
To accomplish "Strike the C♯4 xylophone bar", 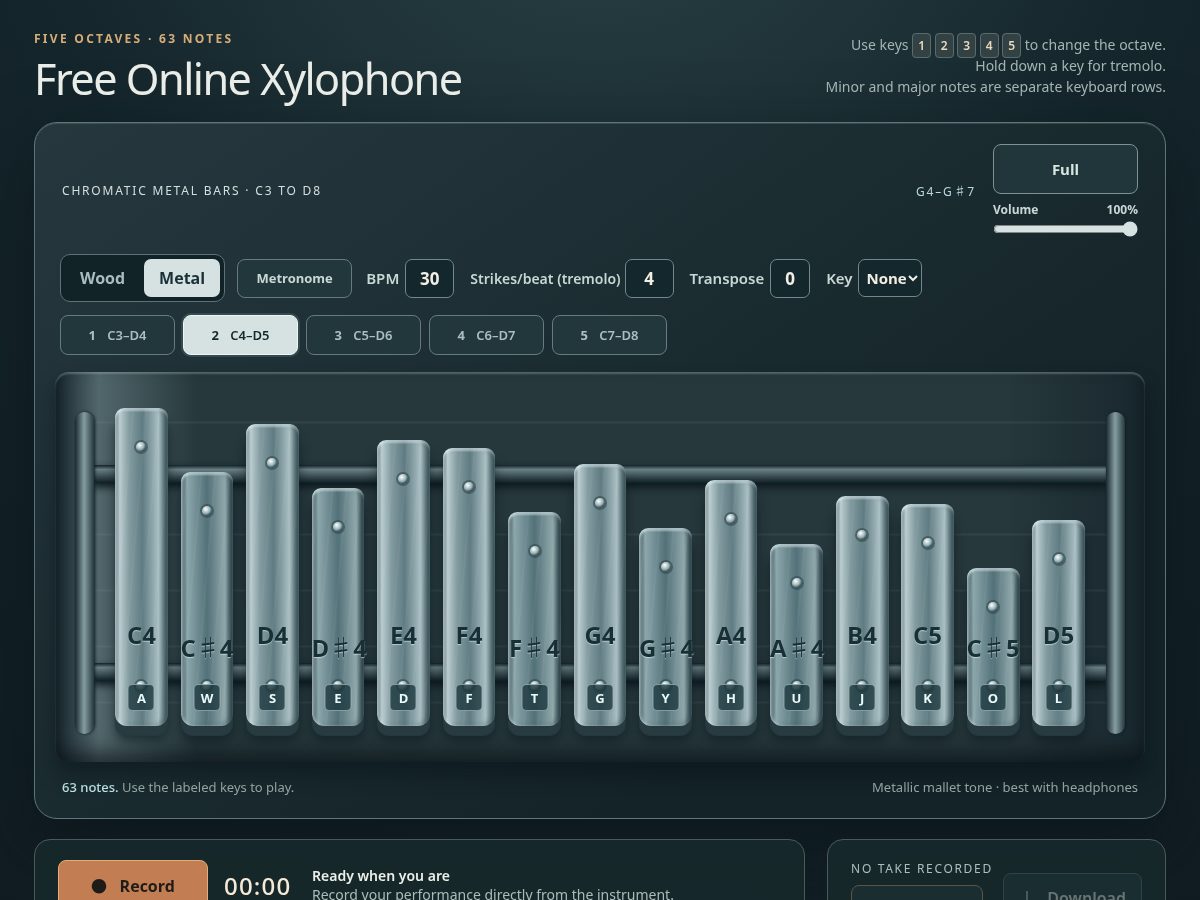I will pos(207,599).
